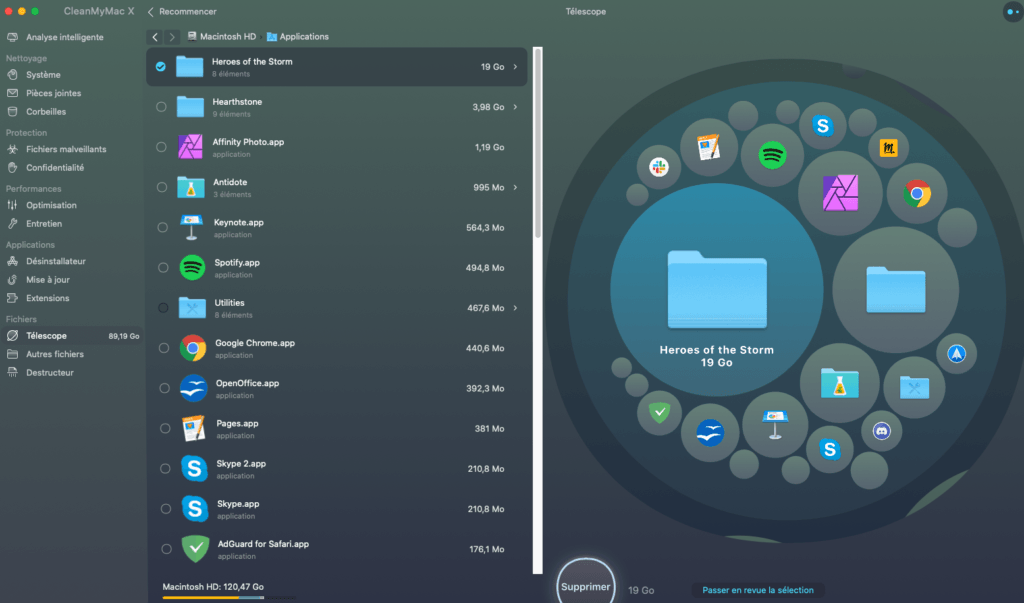This screenshot has width=1024, height=603.
Task: Open Passer en revue la sélection
Action: pos(758,590)
